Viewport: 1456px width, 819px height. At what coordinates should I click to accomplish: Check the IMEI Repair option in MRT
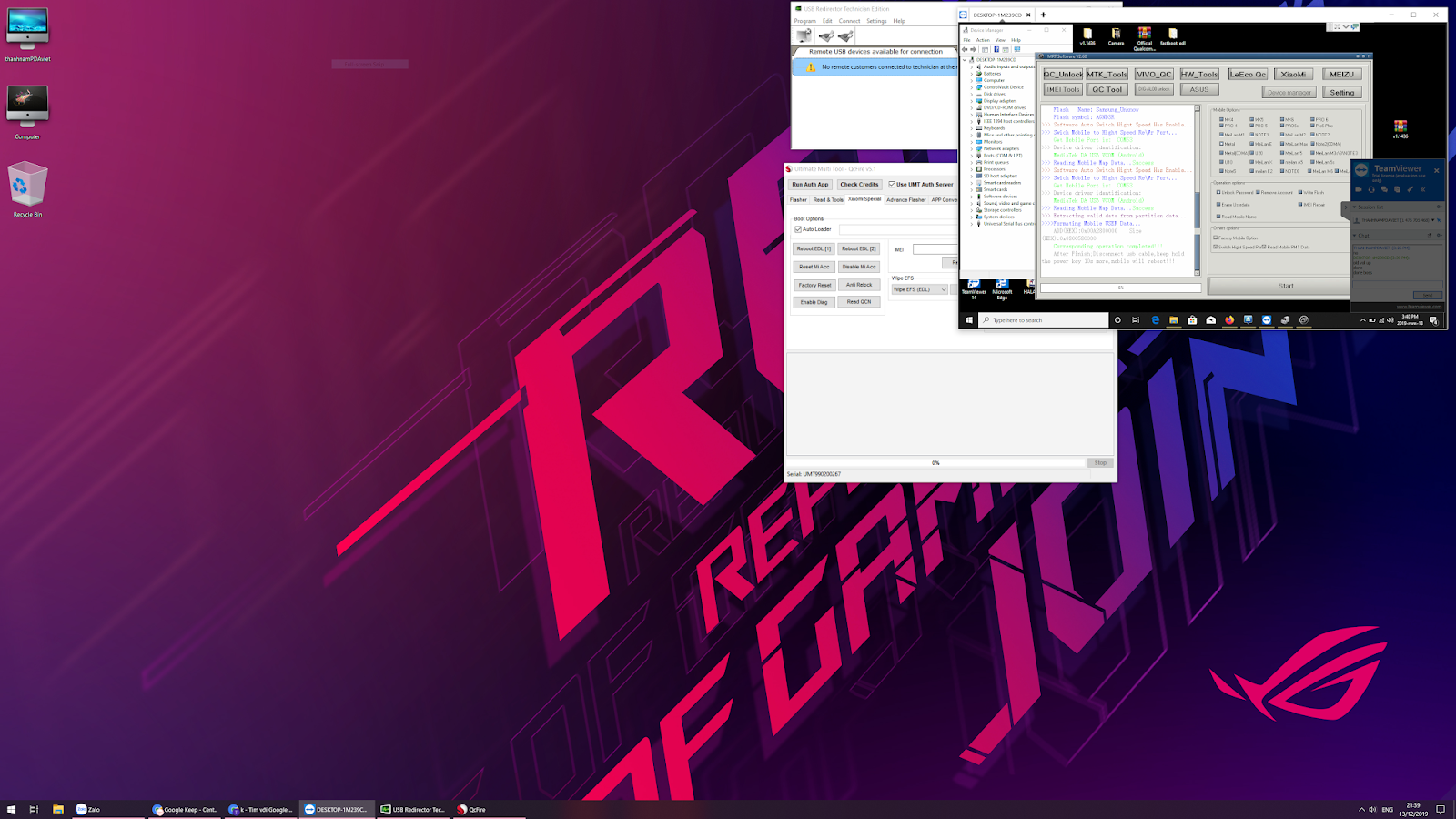[1300, 205]
